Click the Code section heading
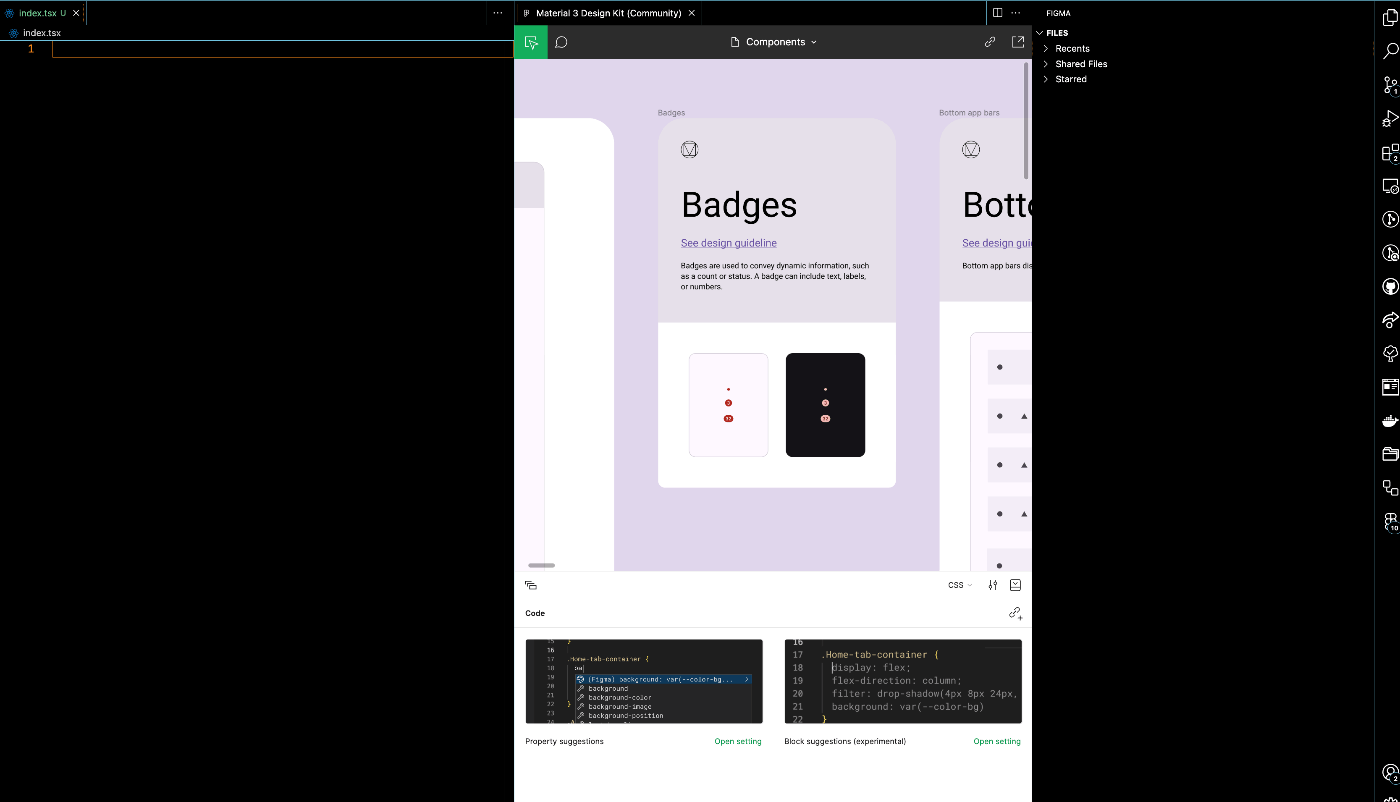Image resolution: width=1400 pixels, height=802 pixels. tap(535, 613)
